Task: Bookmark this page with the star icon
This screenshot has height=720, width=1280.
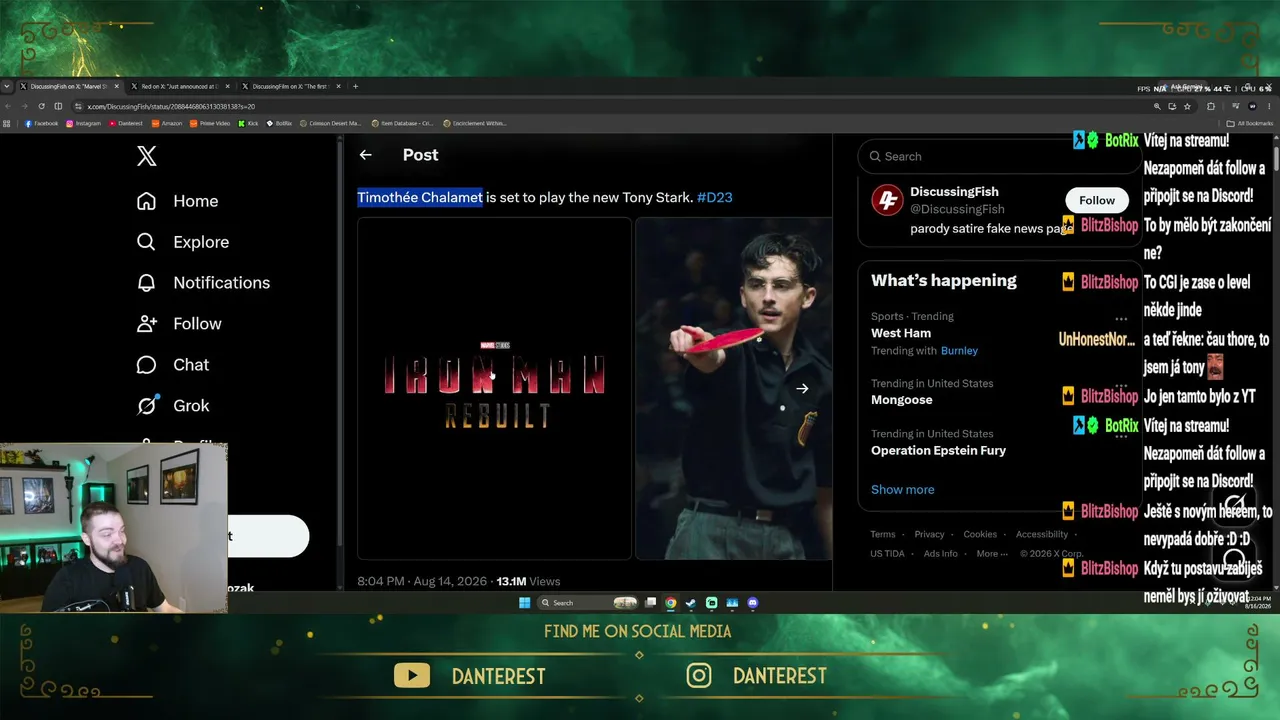Action: [1187, 106]
